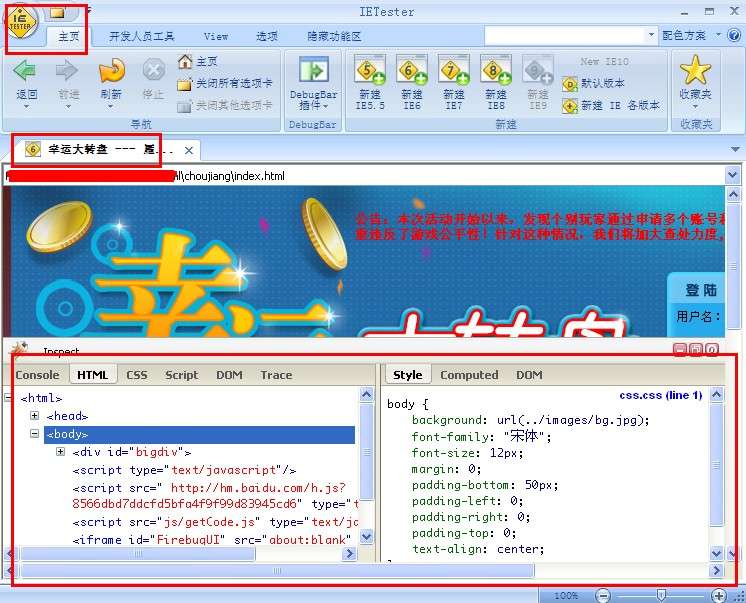The image size is (746, 603).
Task: Click the 100% zoom level indicator
Action: pos(566,595)
